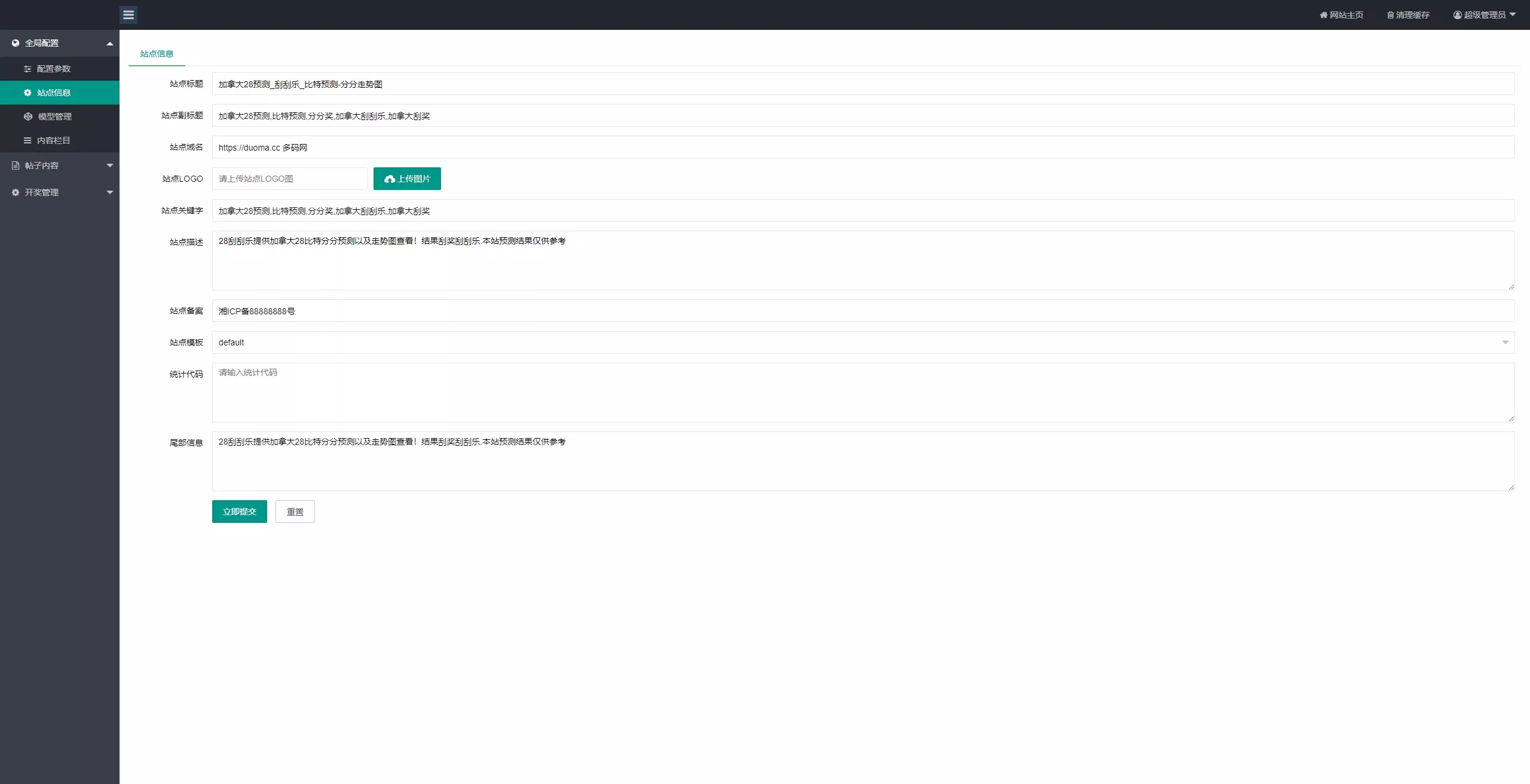The width and height of the screenshot is (1530, 784).
Task: Click the 超级管理员 user avatar icon
Action: tap(1457, 15)
